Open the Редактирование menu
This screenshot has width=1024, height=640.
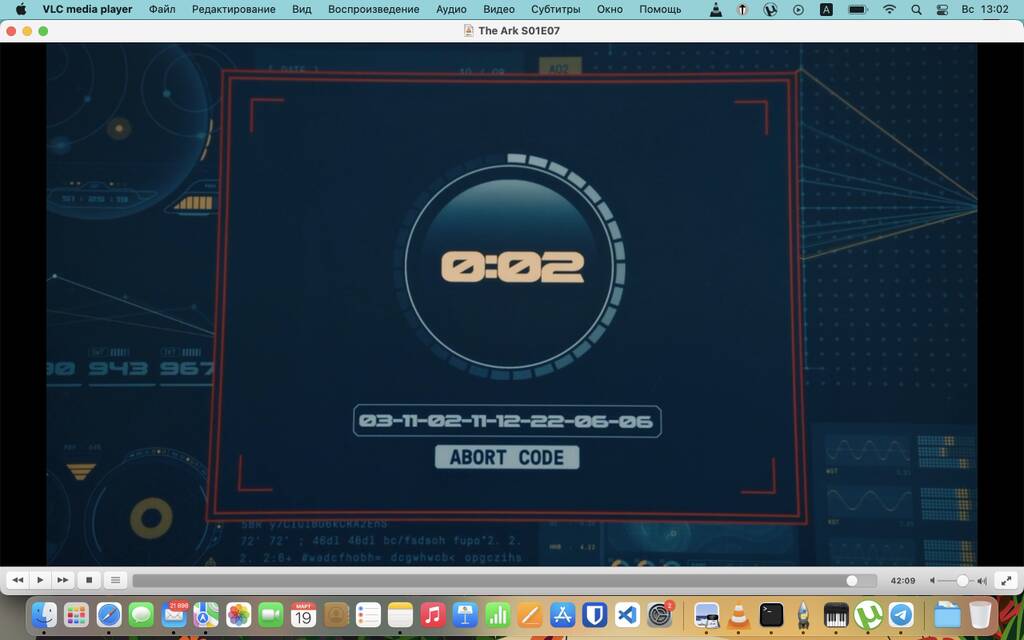[234, 9]
